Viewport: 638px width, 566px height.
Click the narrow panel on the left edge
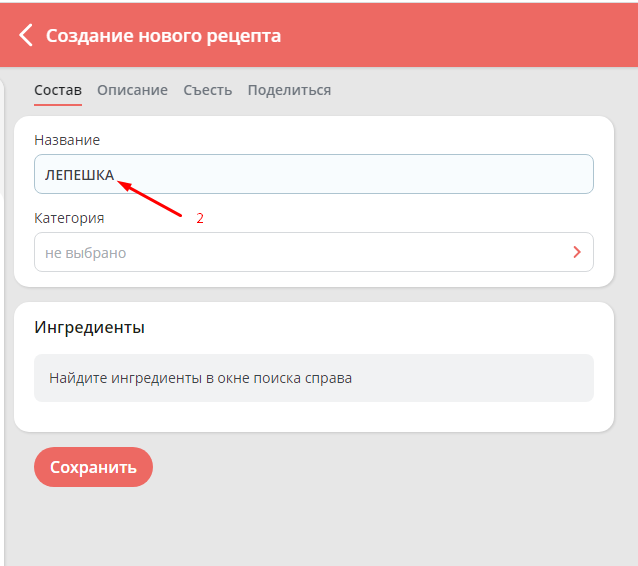(3, 300)
